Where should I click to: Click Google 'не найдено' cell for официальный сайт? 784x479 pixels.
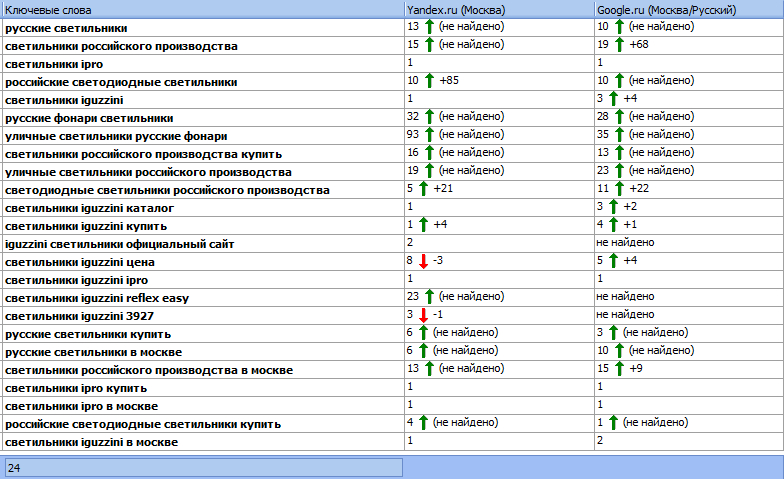pos(689,244)
